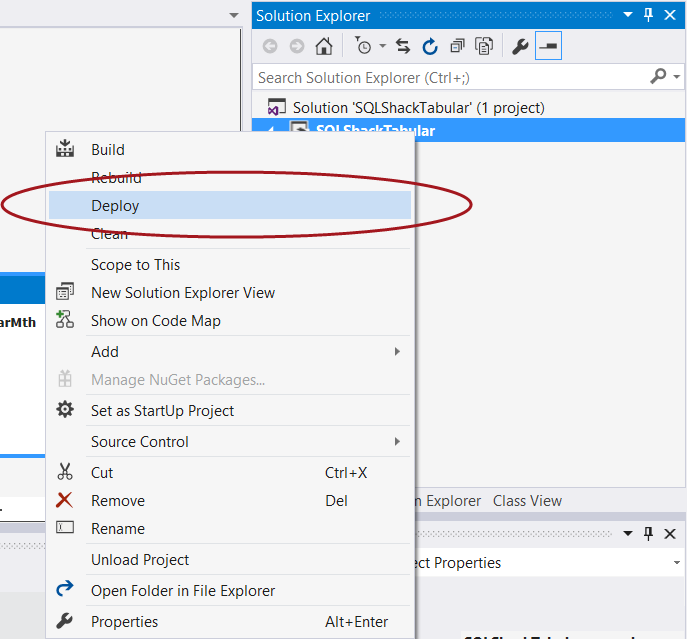Open Properties panel window position dropdown

coord(628,533)
